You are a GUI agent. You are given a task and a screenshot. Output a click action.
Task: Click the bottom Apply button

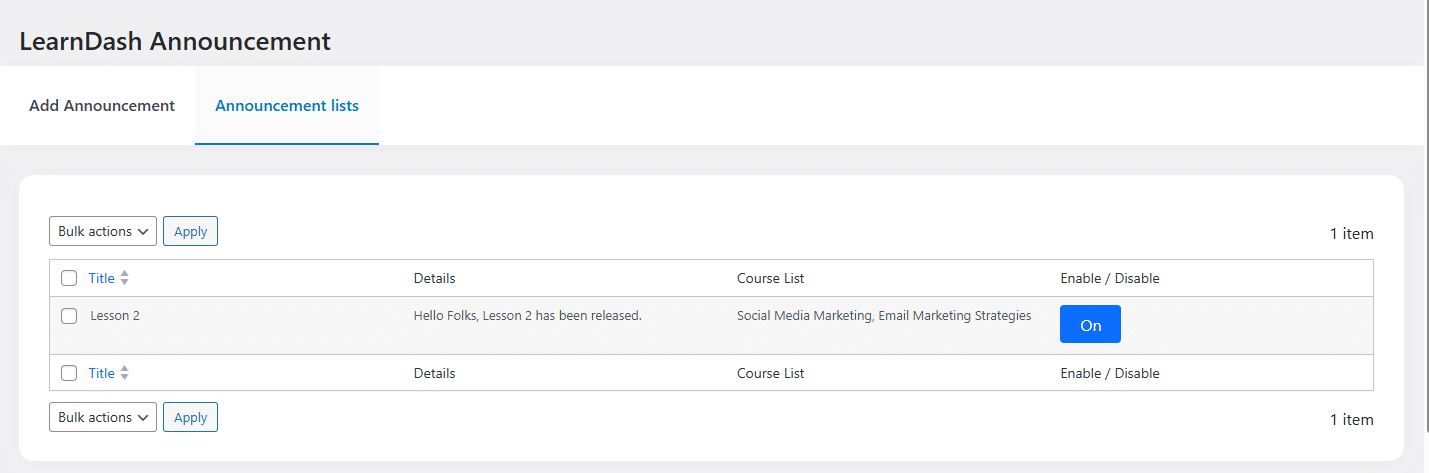coord(190,417)
